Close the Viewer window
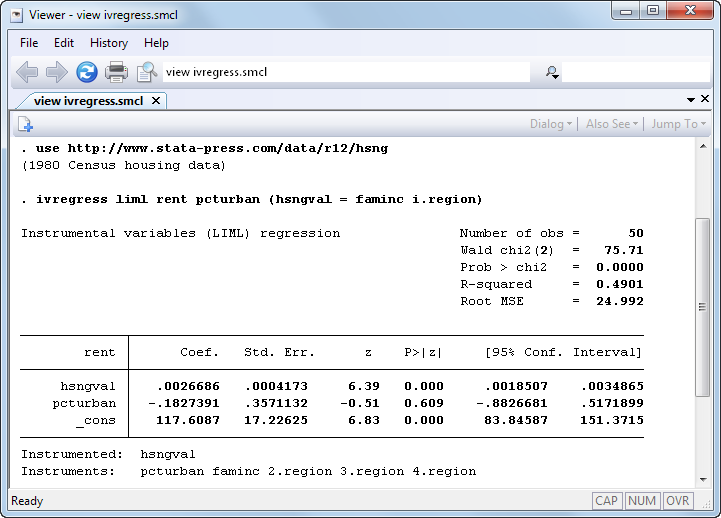Screen dimensions: 721x518 click(690, 11)
